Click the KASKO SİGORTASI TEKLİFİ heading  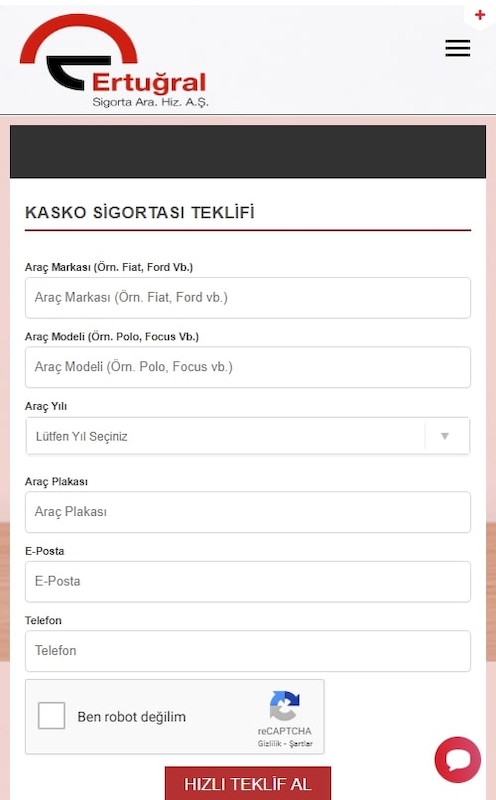pos(139,212)
